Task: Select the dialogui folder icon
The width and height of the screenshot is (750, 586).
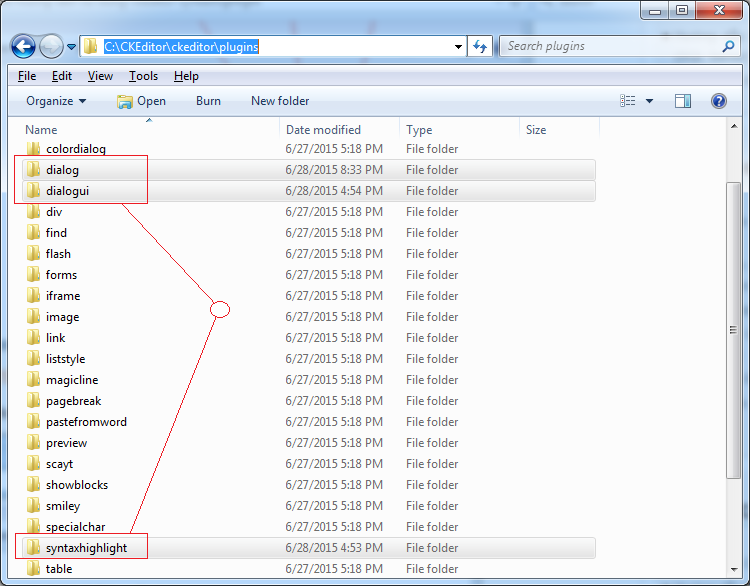Action: tap(33, 190)
